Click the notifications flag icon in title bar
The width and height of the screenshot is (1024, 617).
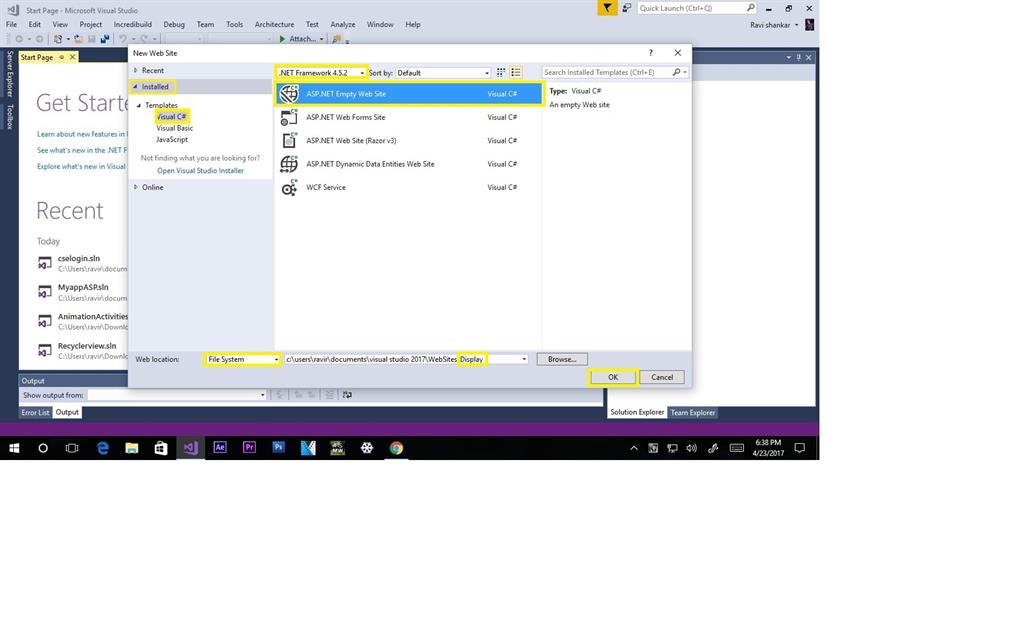tap(607, 8)
